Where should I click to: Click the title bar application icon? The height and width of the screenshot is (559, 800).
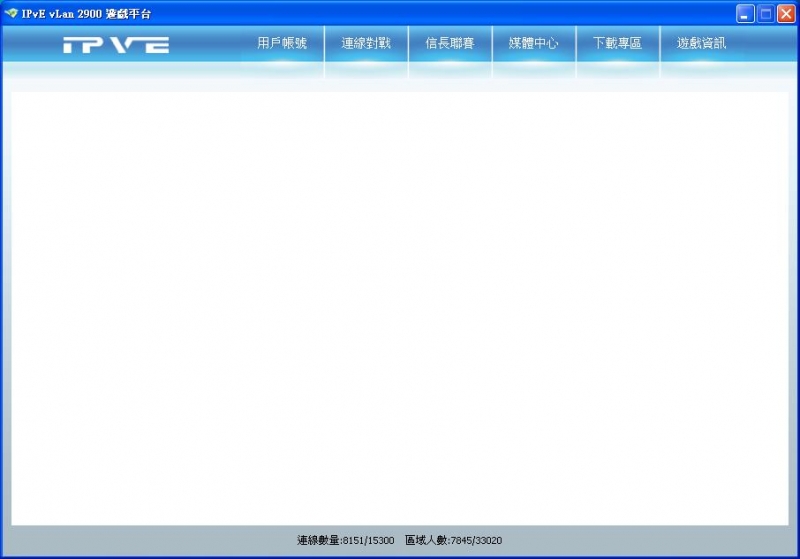pyautogui.click(x=11, y=13)
